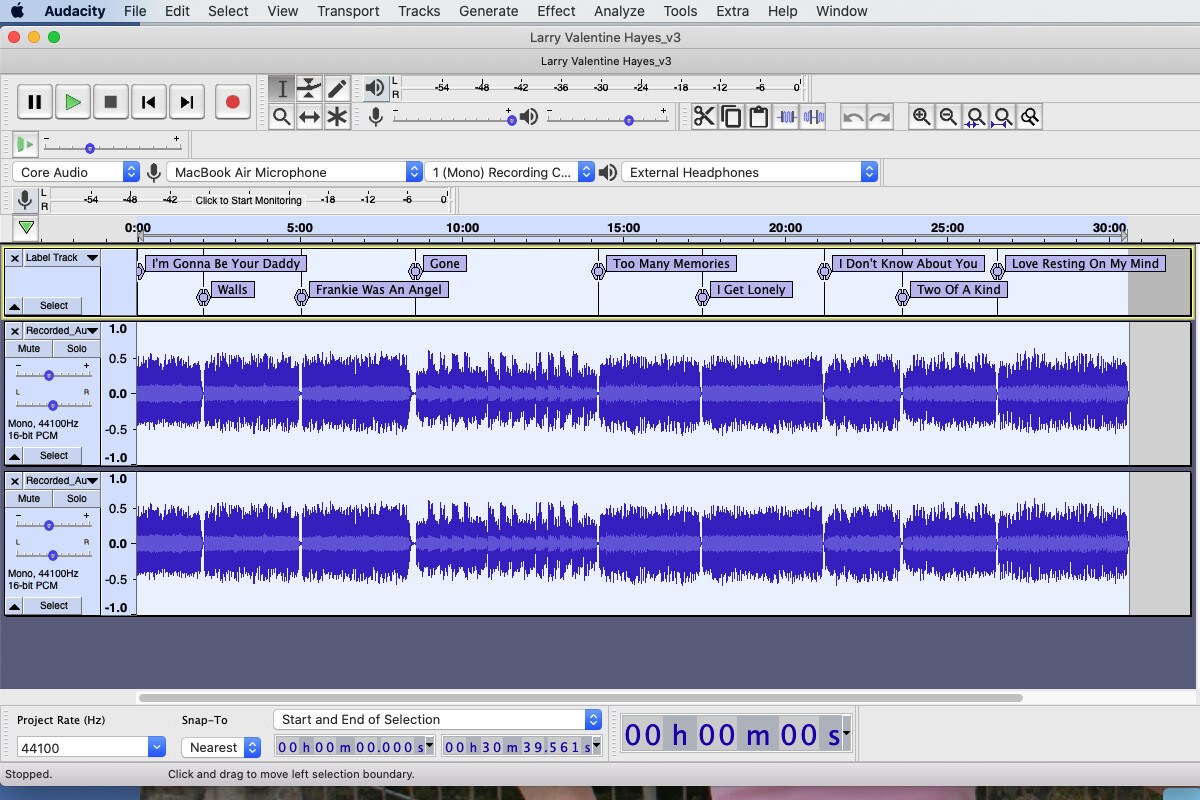Open the MacBook Air Microphone device dropdown
The width and height of the screenshot is (1200, 800).
294,172
